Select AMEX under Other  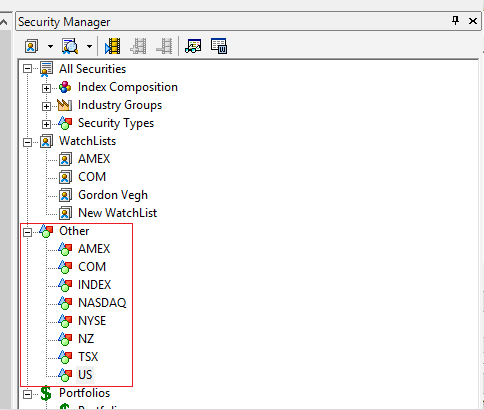click(94, 249)
